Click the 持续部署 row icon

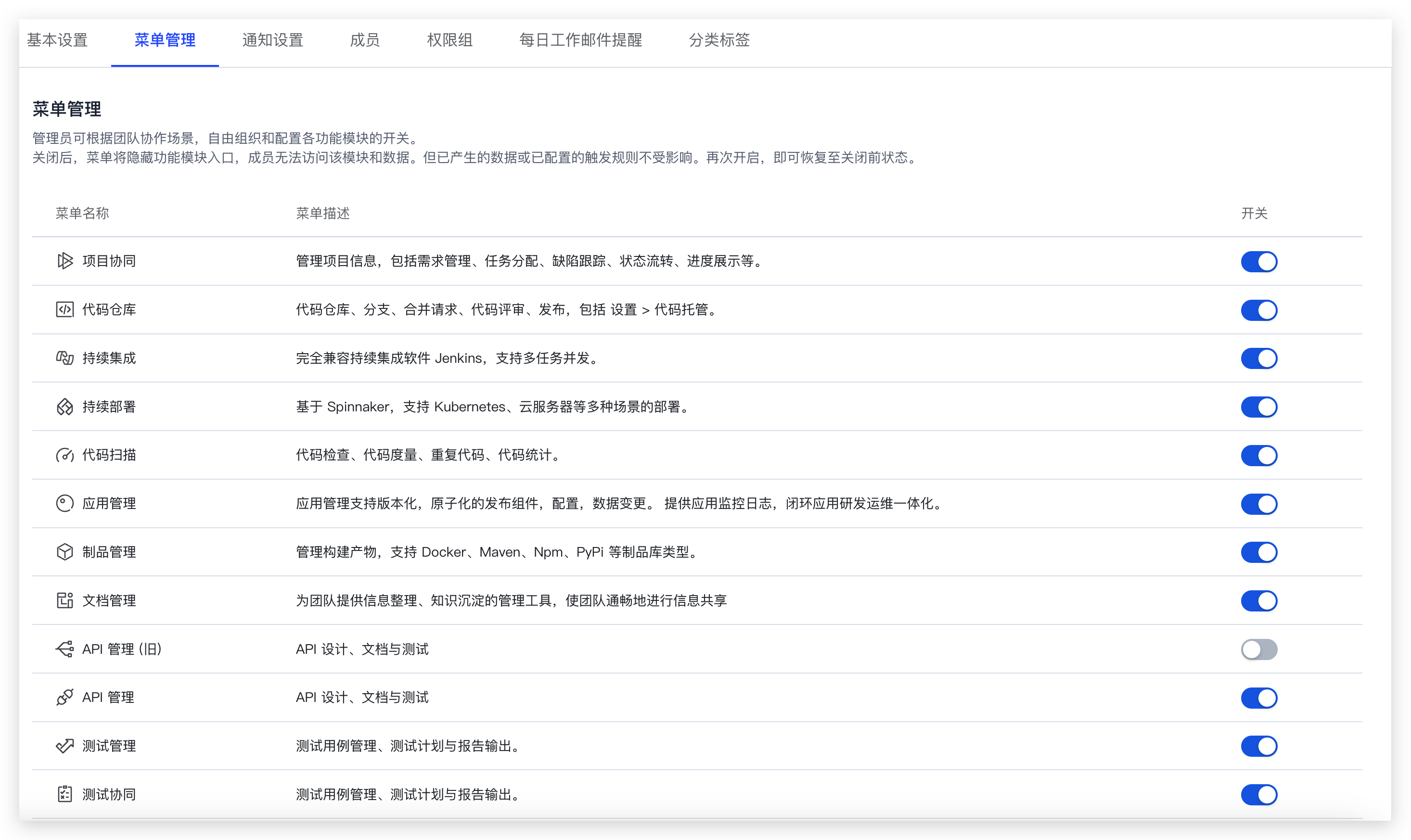tap(65, 407)
